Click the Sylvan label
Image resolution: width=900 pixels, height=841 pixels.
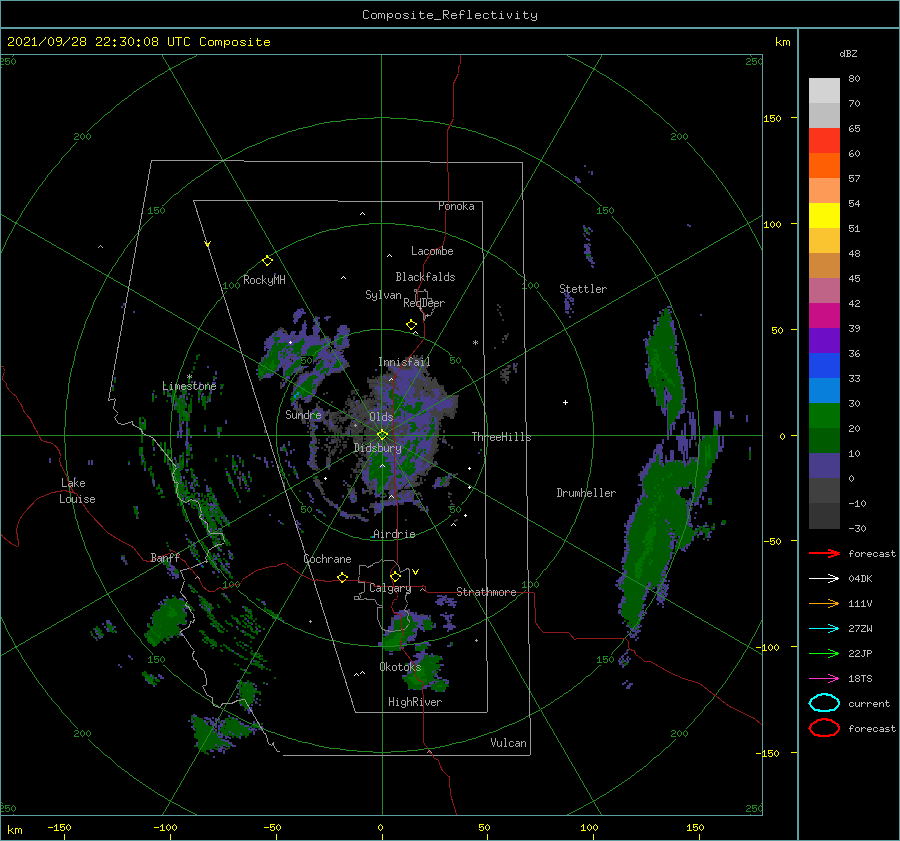click(383, 295)
